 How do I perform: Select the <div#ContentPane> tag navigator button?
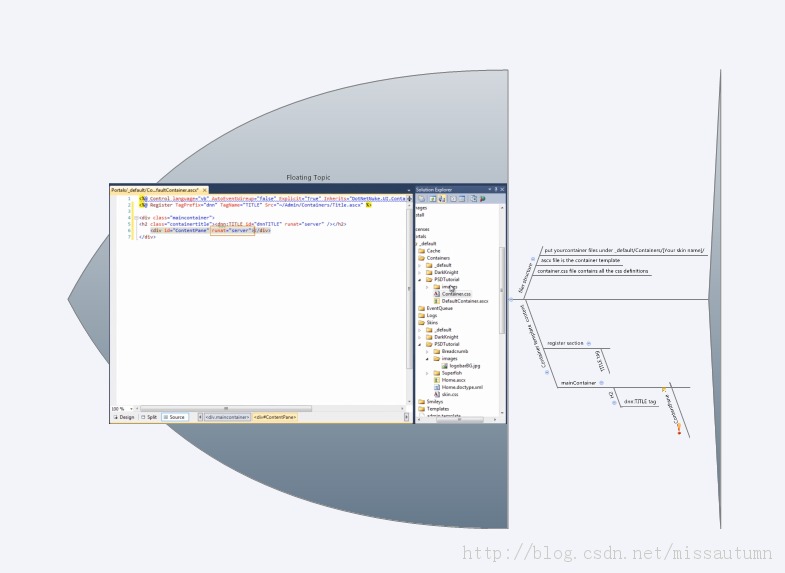point(275,417)
